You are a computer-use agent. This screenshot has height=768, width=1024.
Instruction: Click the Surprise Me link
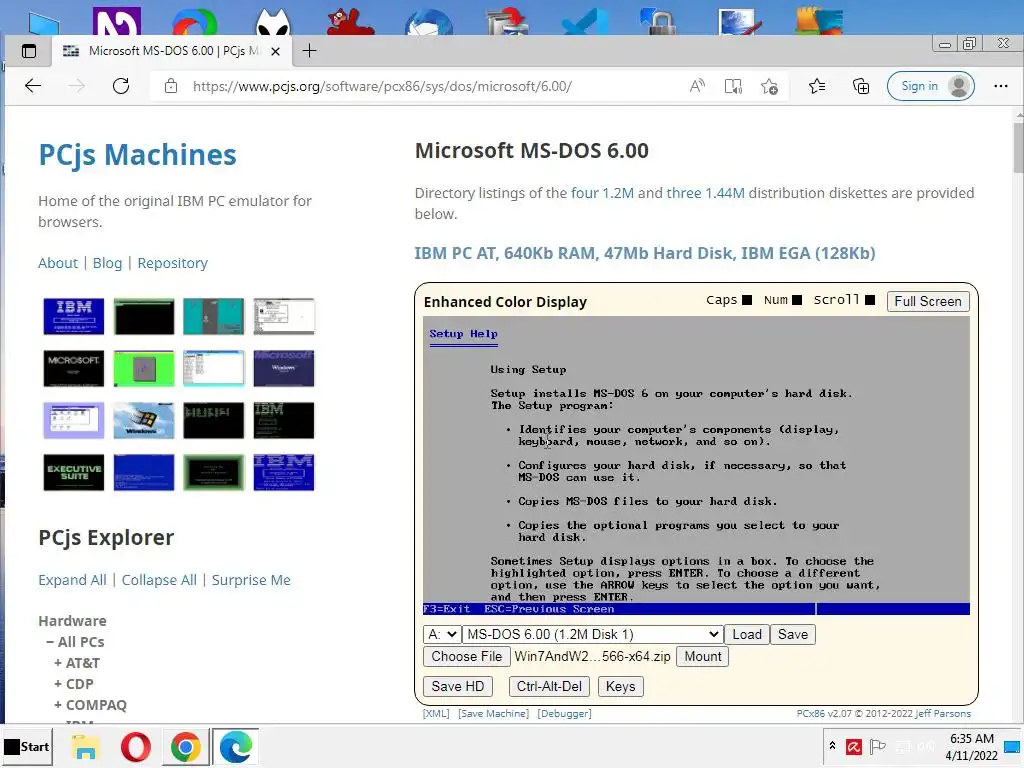coord(251,580)
